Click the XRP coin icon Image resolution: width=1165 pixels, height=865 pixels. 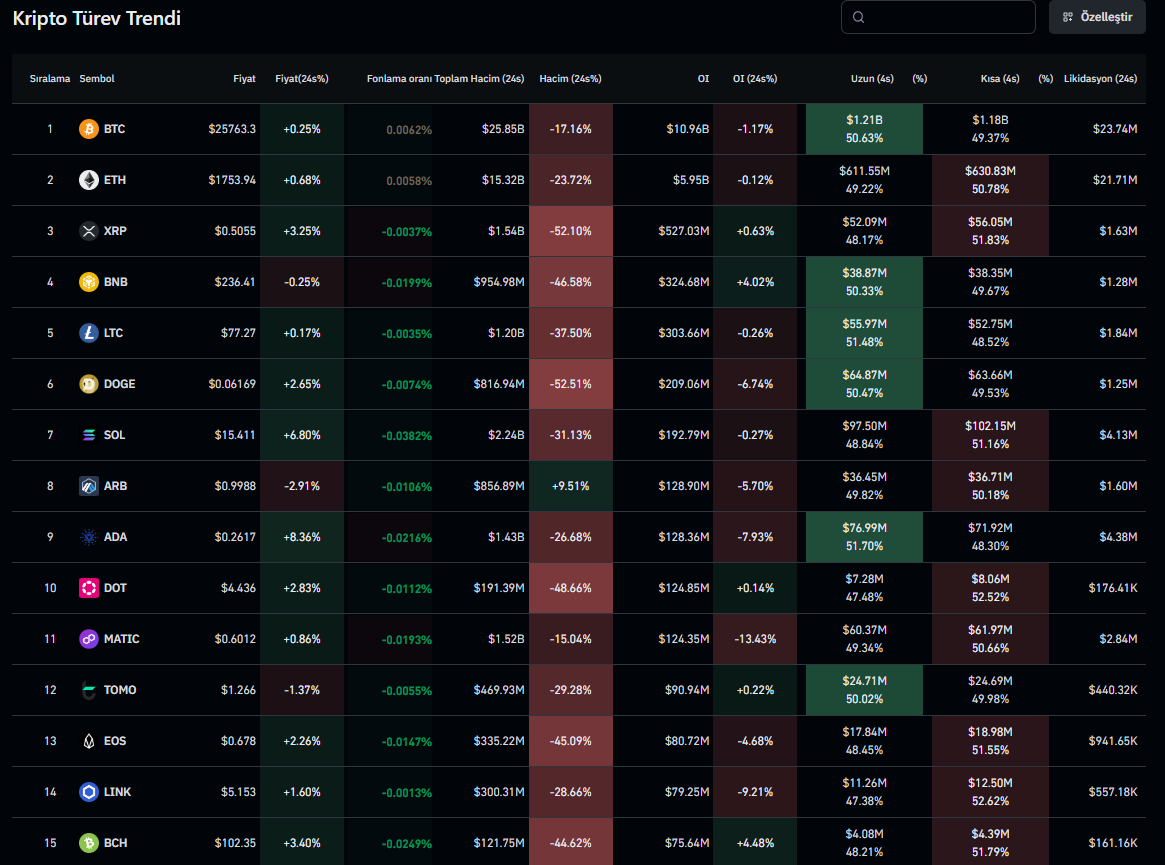coord(89,231)
